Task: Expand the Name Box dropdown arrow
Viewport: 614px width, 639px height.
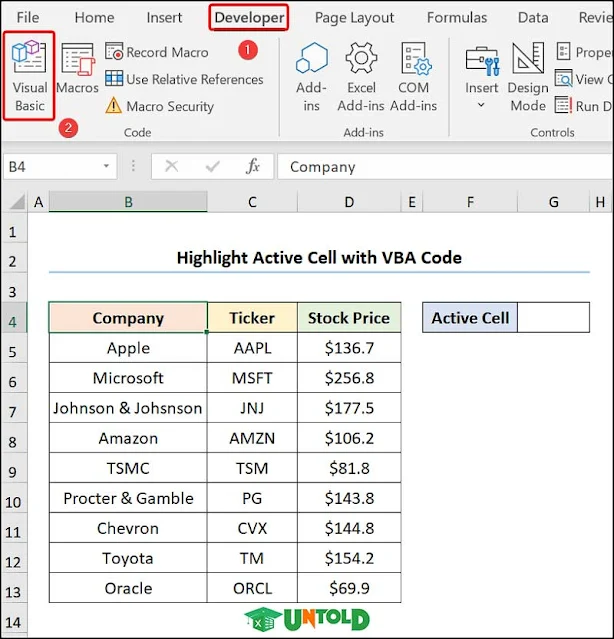Action: point(106,166)
